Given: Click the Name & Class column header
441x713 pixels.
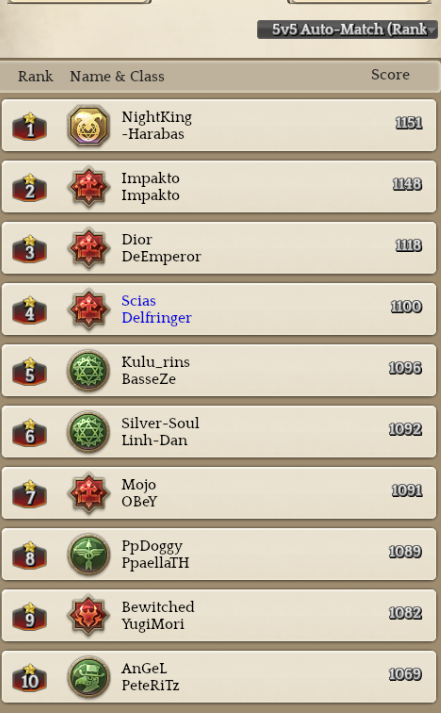Looking at the screenshot, I should (117, 76).
